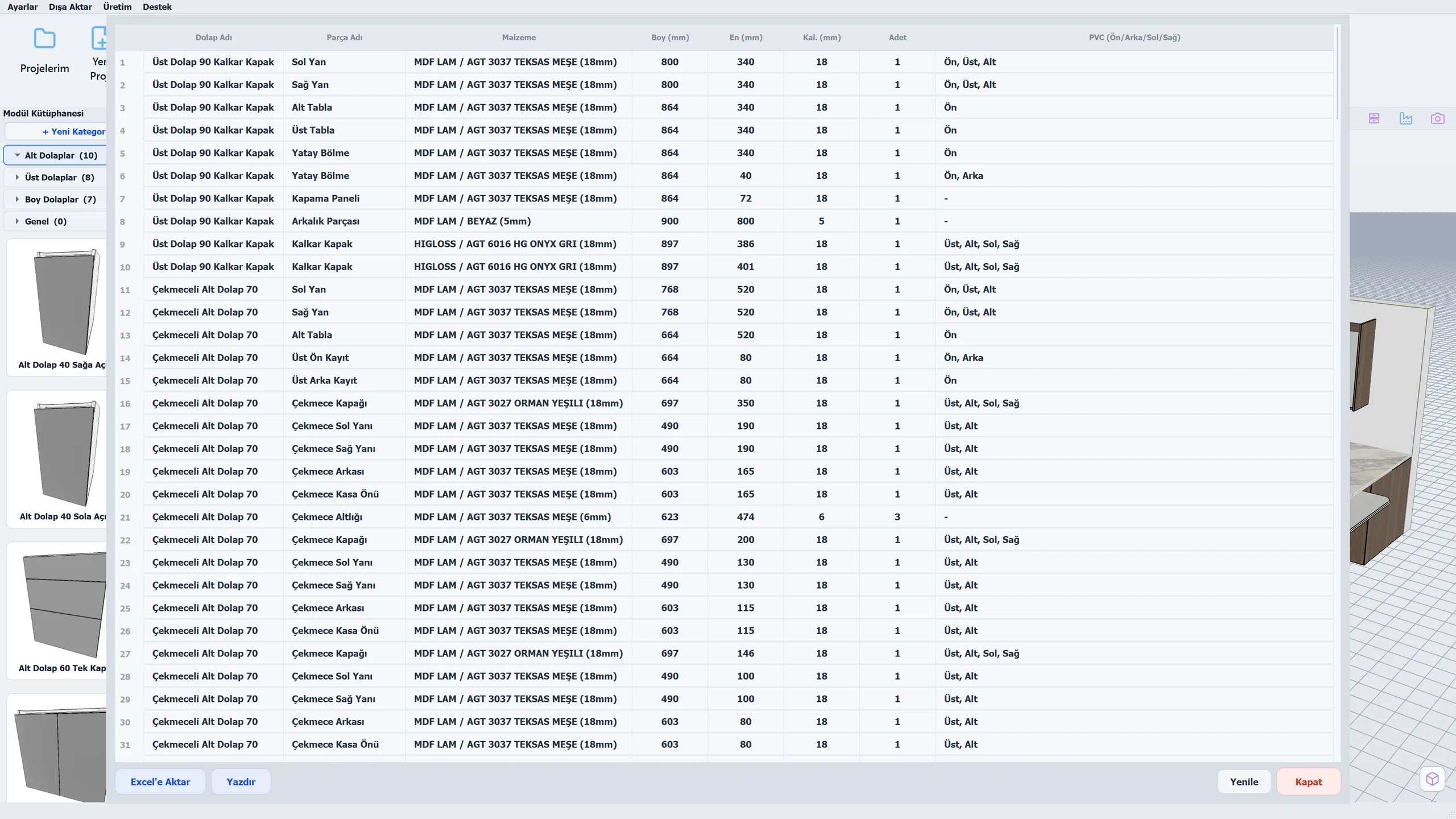Expand the Alt Dolaplar (10) category

(55, 155)
